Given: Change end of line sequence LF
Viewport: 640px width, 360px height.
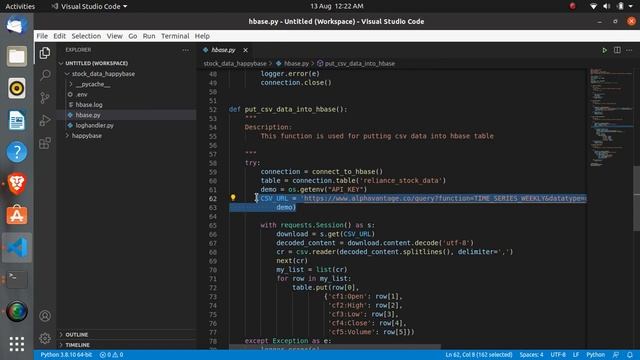Looking at the screenshot, I should pos(576,355).
